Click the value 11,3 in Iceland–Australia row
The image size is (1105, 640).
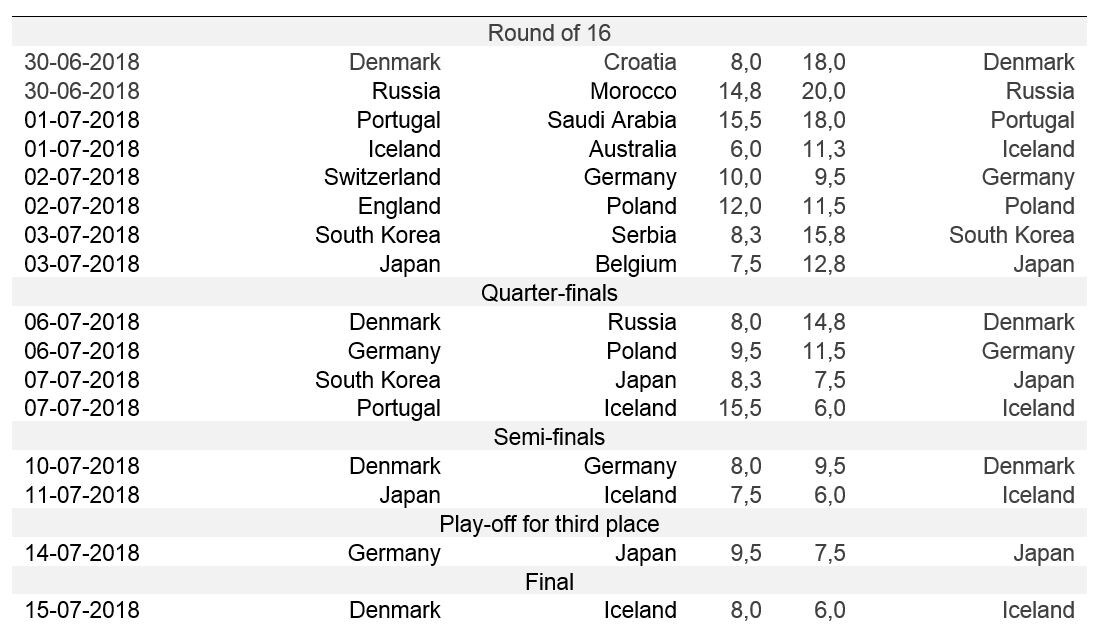point(823,149)
